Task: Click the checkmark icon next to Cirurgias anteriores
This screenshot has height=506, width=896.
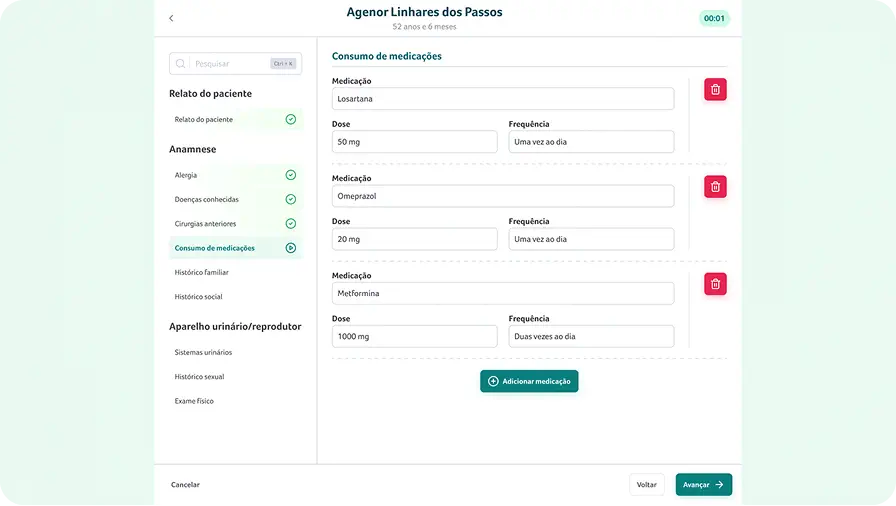Action: pos(290,224)
